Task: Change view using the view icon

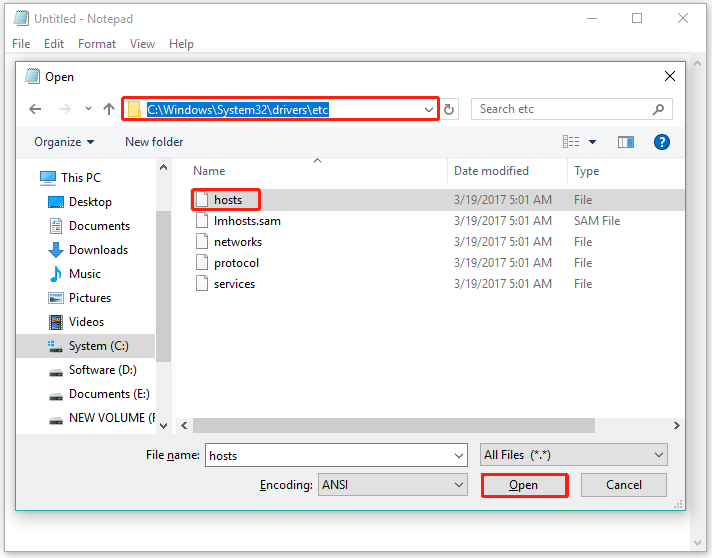Action: tap(571, 142)
